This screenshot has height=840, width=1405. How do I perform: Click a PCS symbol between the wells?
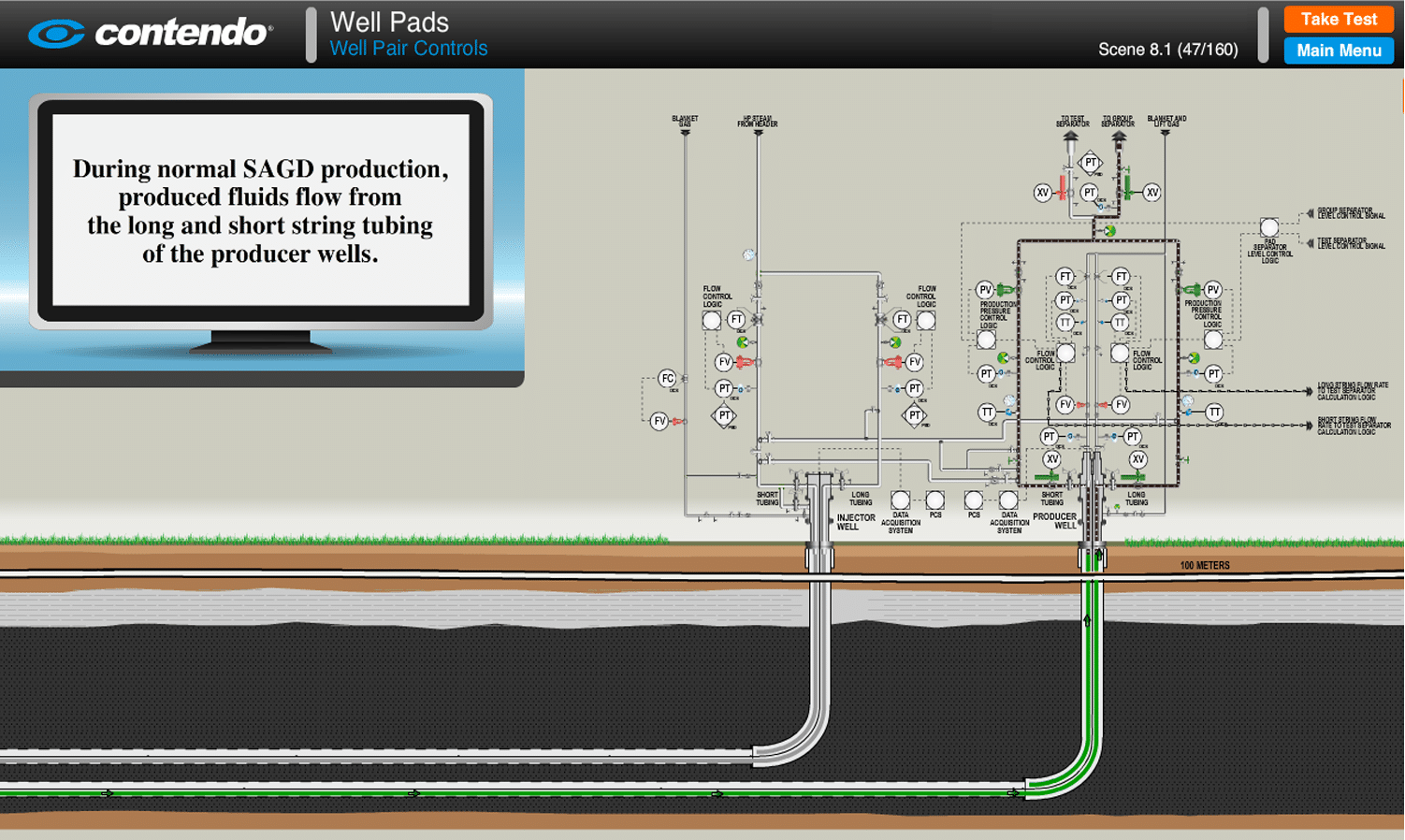[934, 502]
